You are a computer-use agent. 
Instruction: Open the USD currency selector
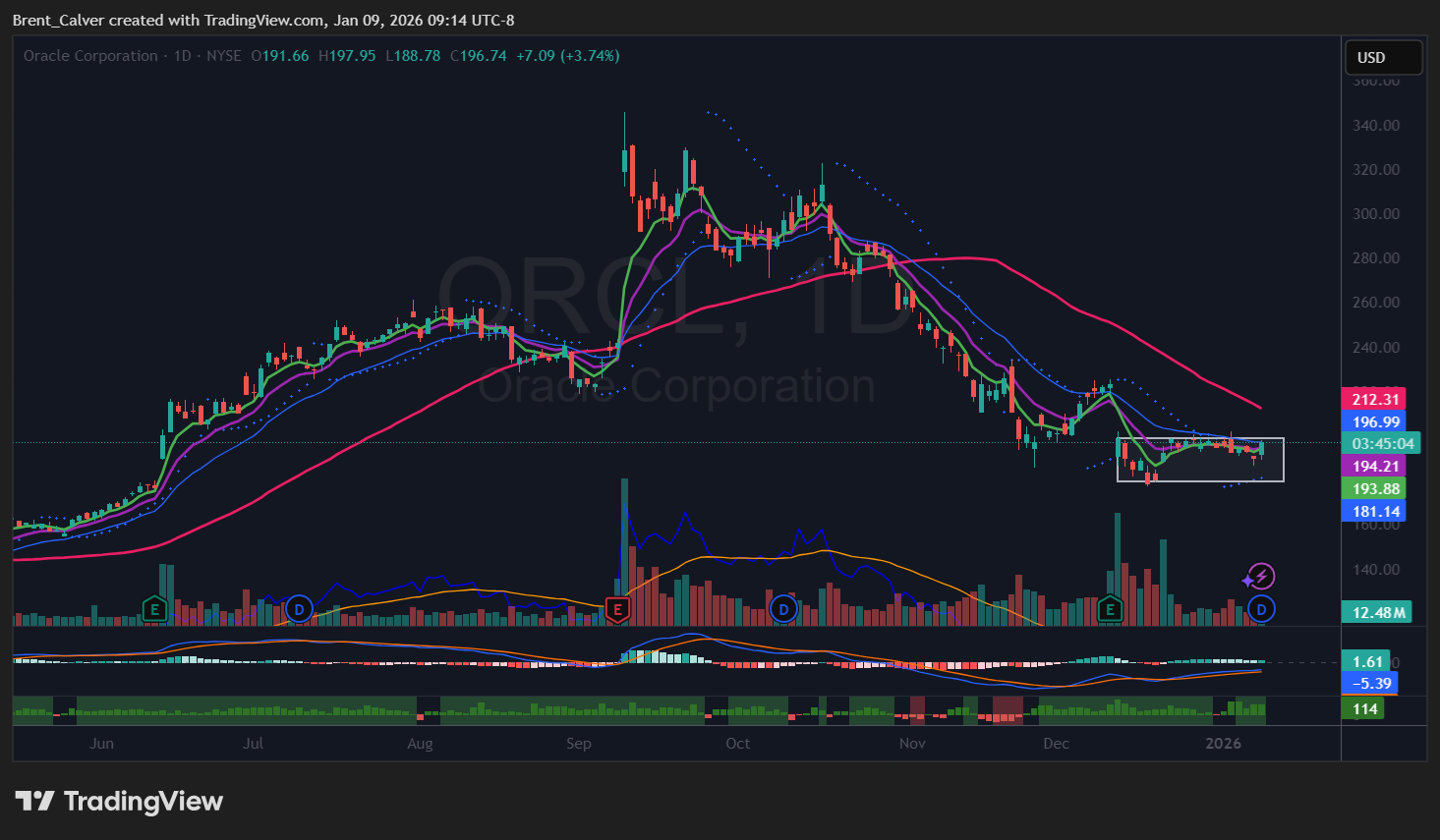(1383, 58)
